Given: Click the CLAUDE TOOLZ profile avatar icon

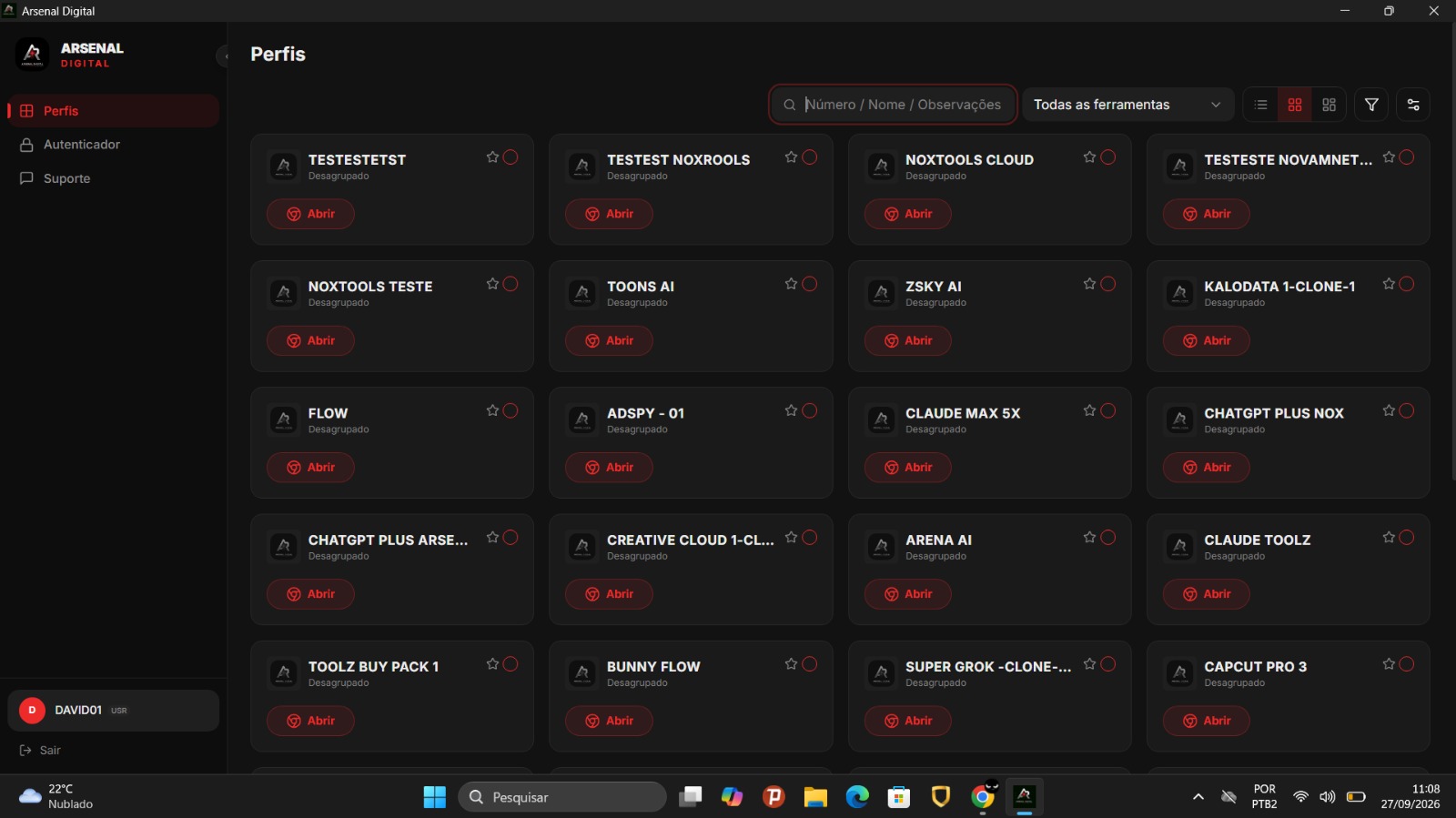Looking at the screenshot, I should tap(1180, 547).
